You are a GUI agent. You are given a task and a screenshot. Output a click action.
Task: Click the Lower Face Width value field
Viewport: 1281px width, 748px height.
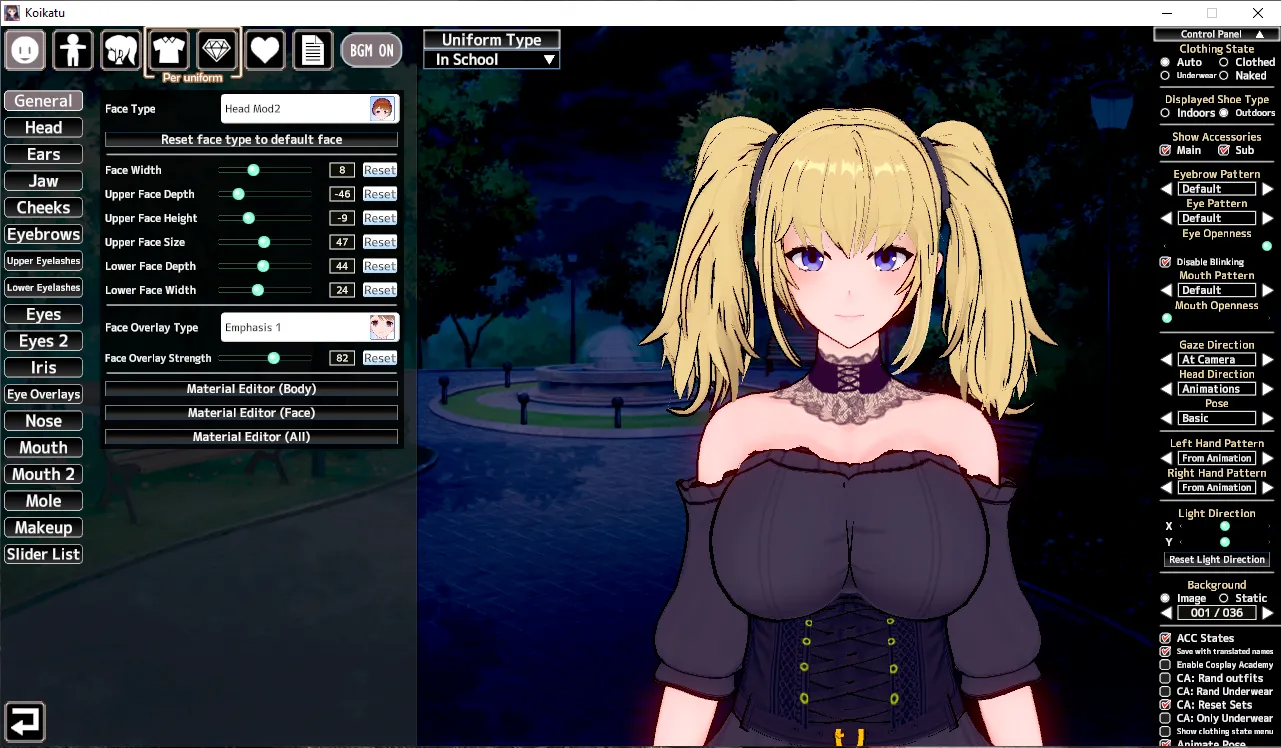pos(342,290)
